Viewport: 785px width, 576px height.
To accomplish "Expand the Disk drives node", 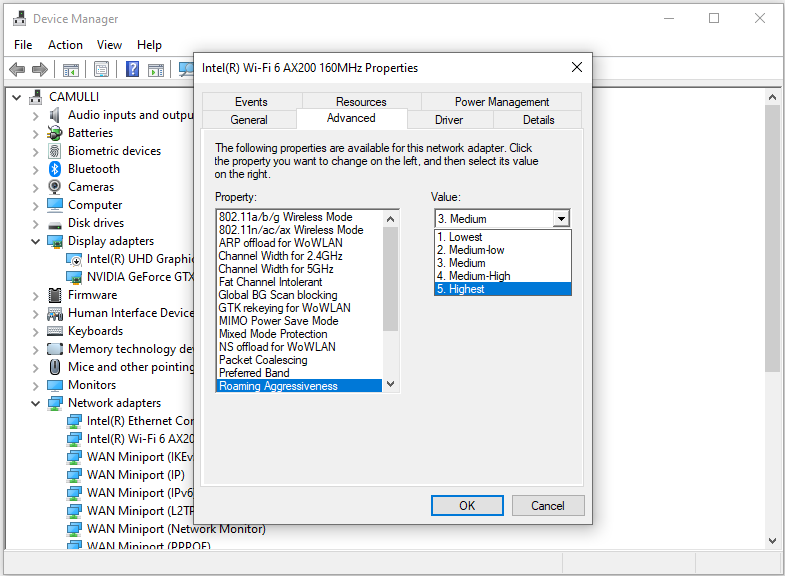I will (x=35, y=224).
